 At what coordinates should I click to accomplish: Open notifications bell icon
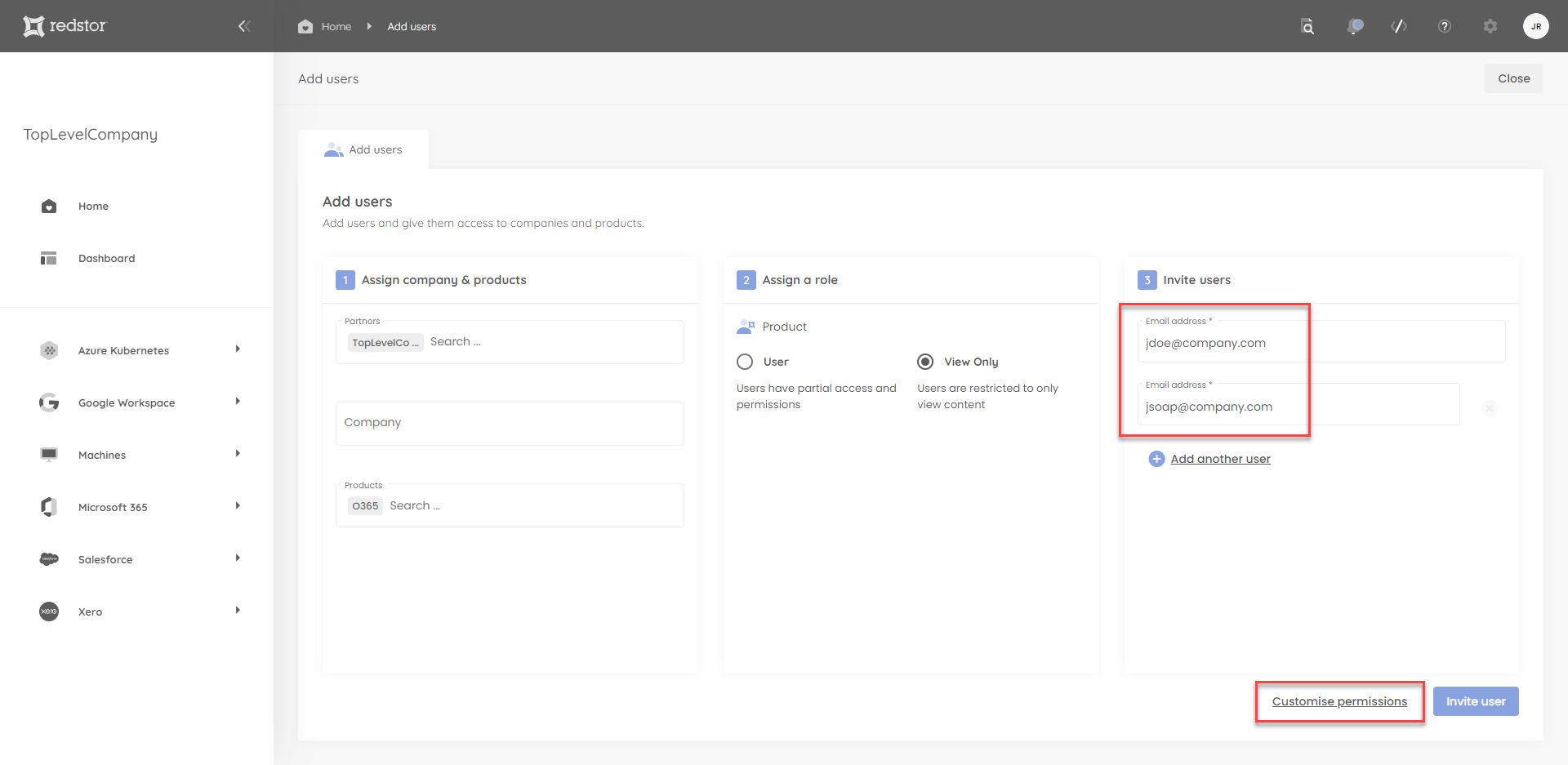1355,26
